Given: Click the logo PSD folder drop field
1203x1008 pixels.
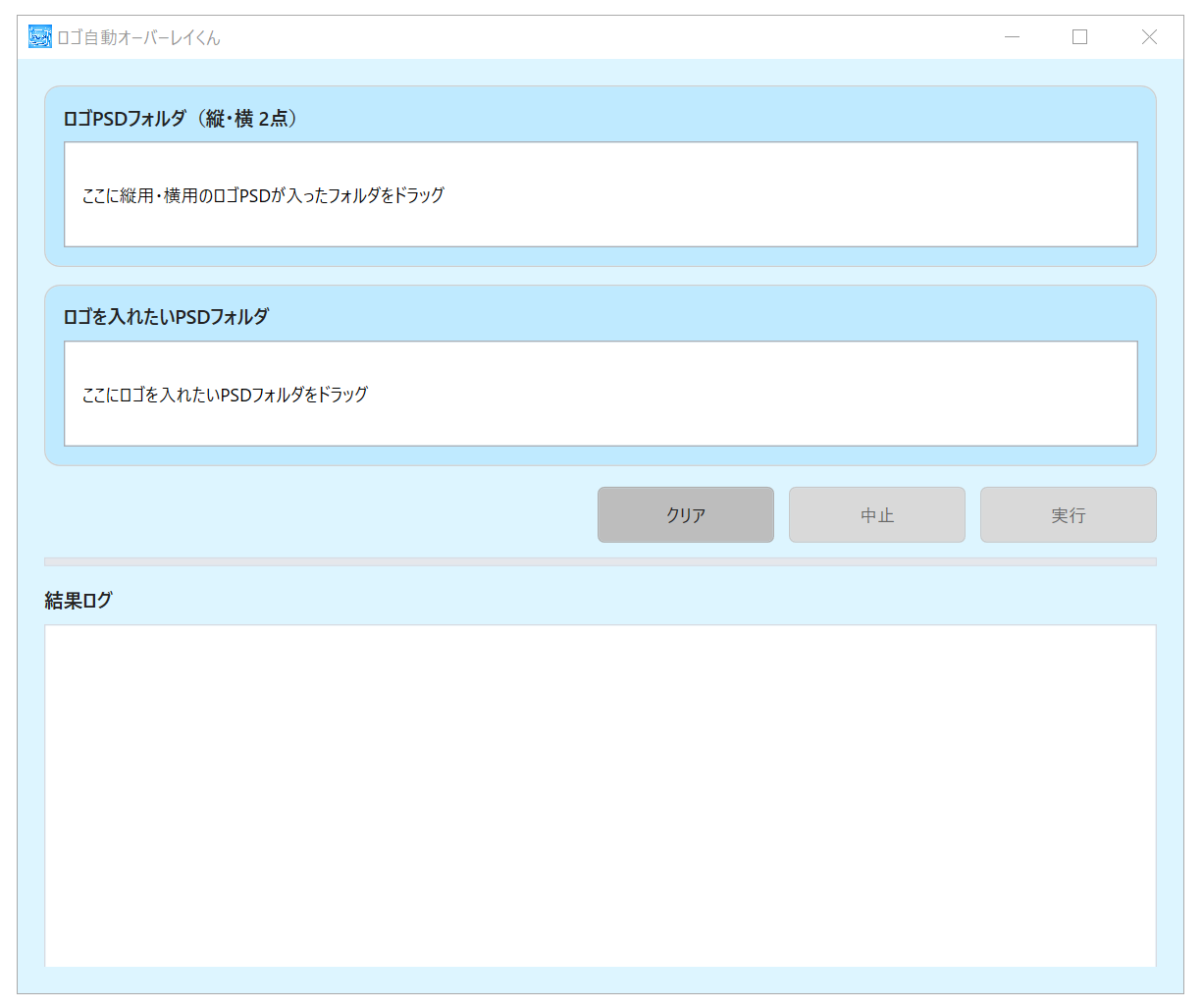Looking at the screenshot, I should click(601, 194).
